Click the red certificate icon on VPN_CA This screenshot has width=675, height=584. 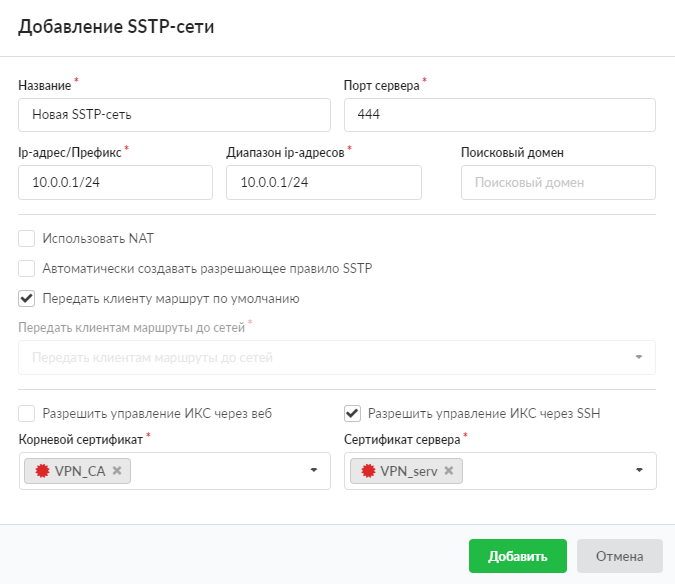click(x=42, y=471)
